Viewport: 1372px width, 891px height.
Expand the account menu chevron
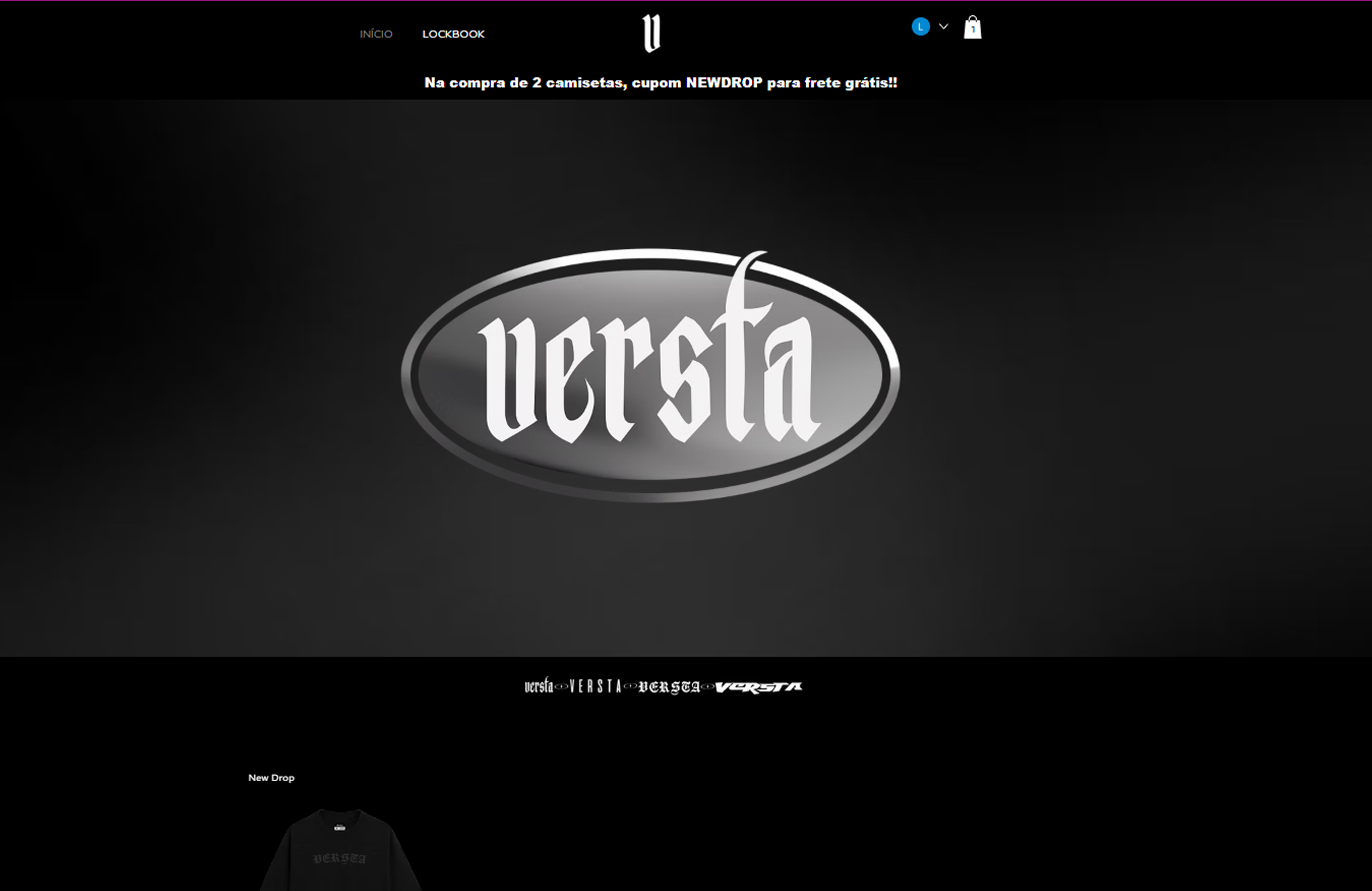[943, 26]
